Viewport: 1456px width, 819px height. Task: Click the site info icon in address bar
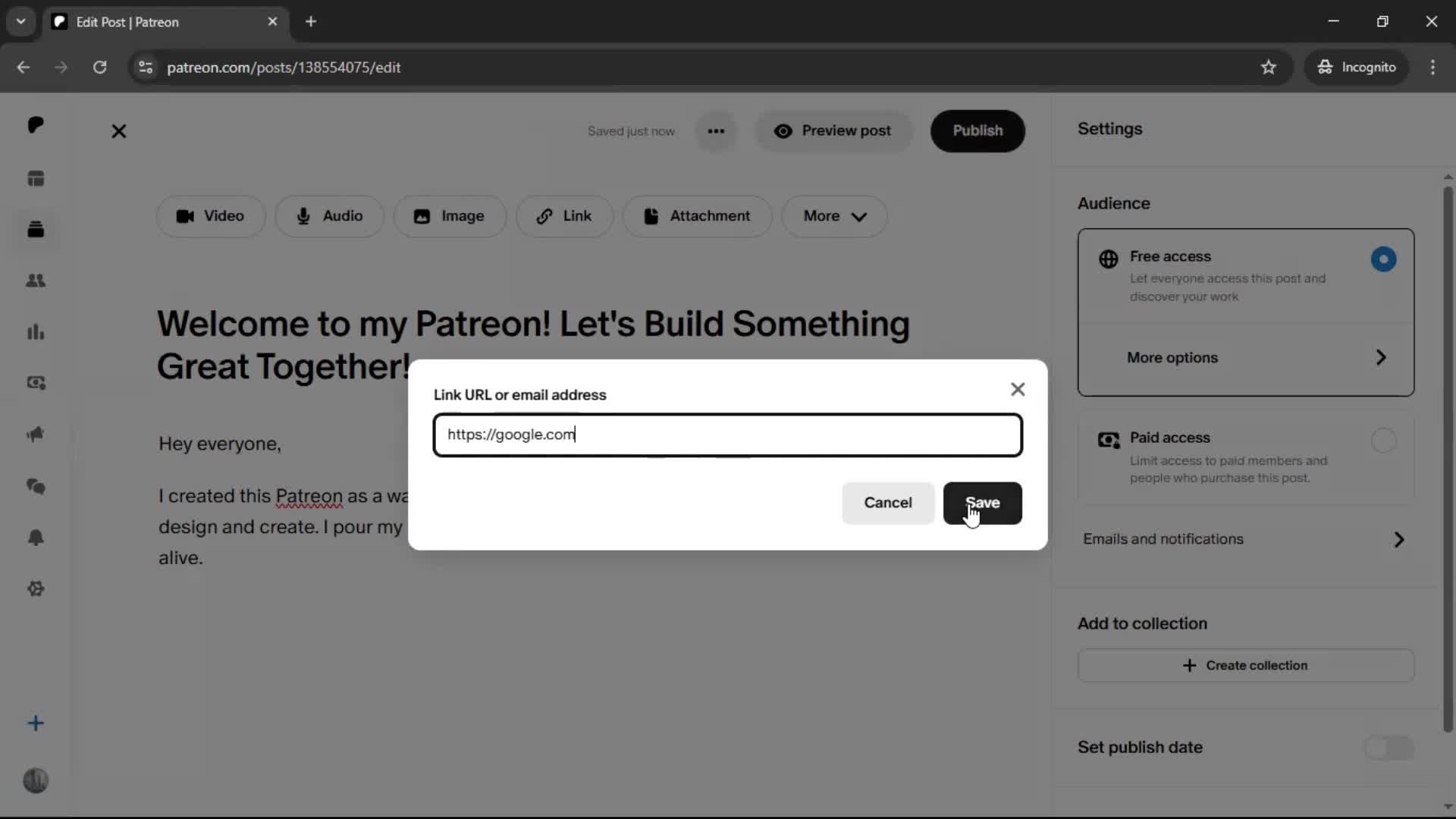(x=146, y=67)
